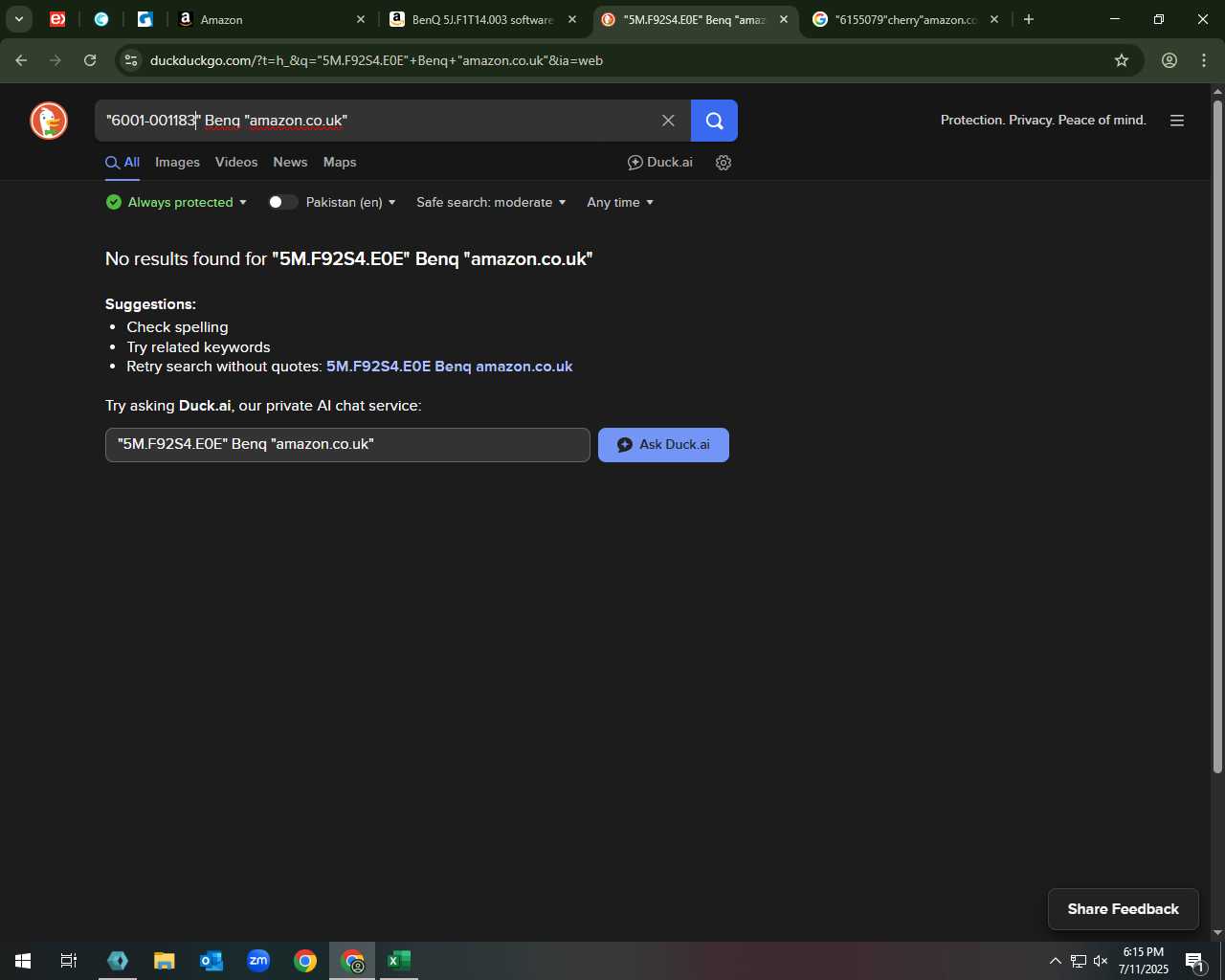Open Excel from the taskbar
1225x980 pixels.
399,961
